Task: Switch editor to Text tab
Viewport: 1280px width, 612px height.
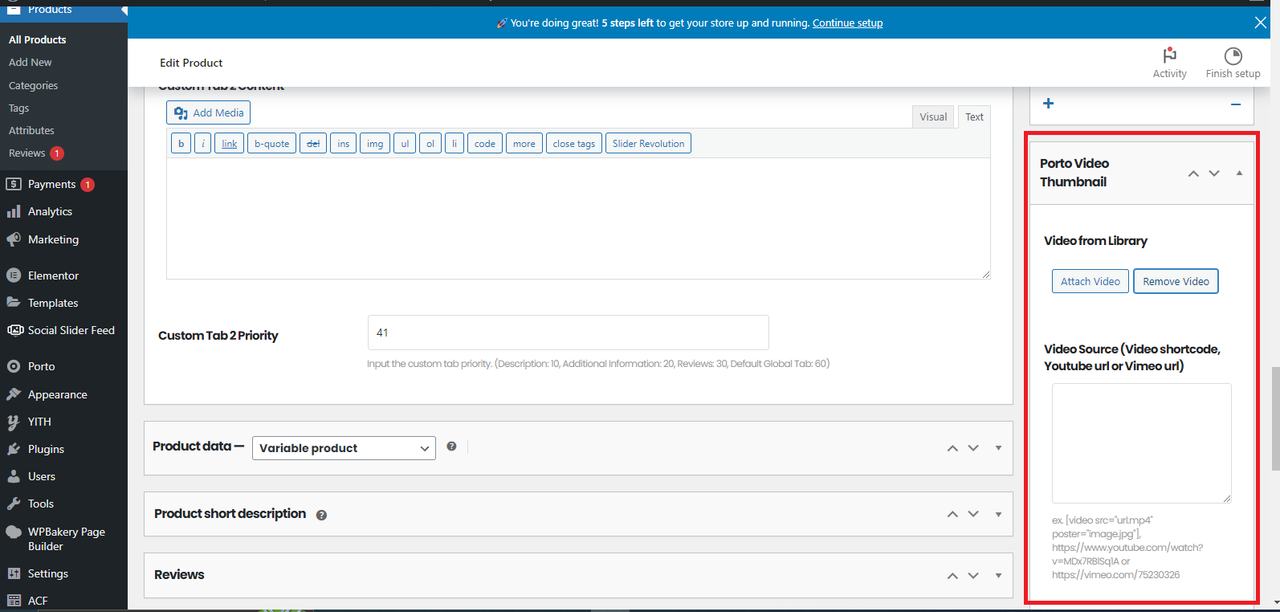Action: pyautogui.click(x=974, y=117)
